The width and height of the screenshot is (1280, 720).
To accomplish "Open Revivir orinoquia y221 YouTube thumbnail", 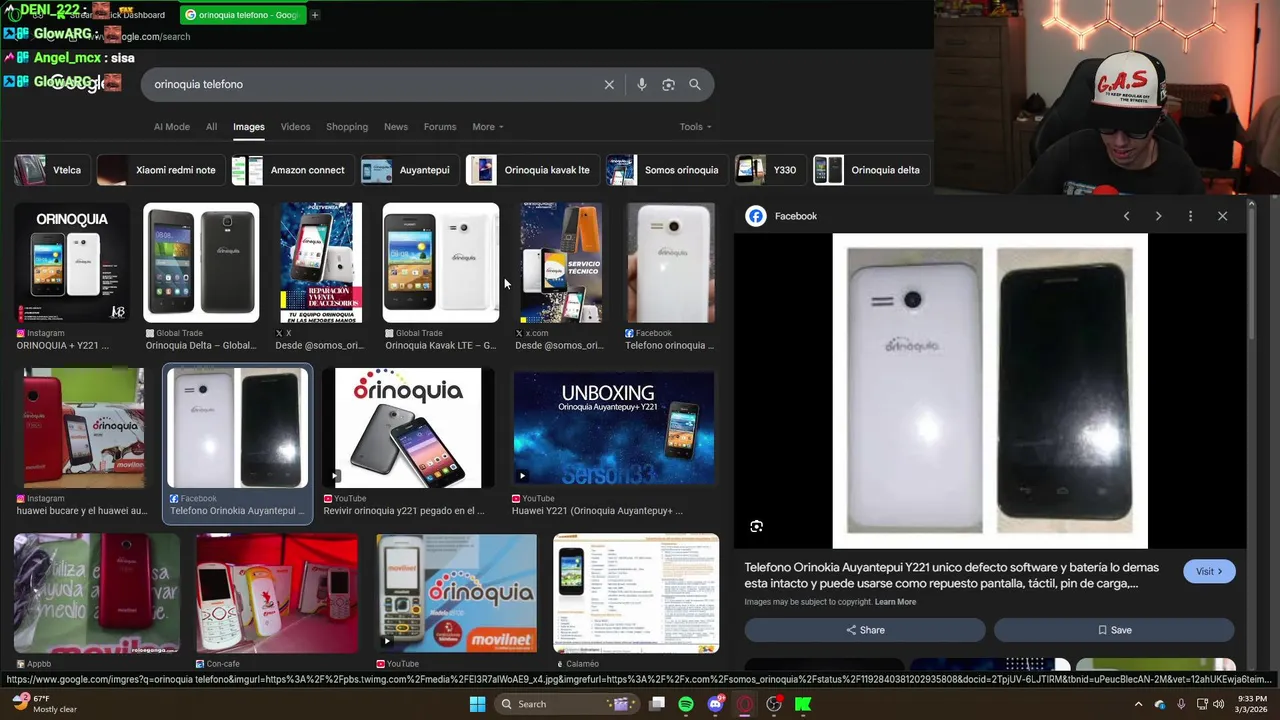I will pyautogui.click(x=408, y=428).
